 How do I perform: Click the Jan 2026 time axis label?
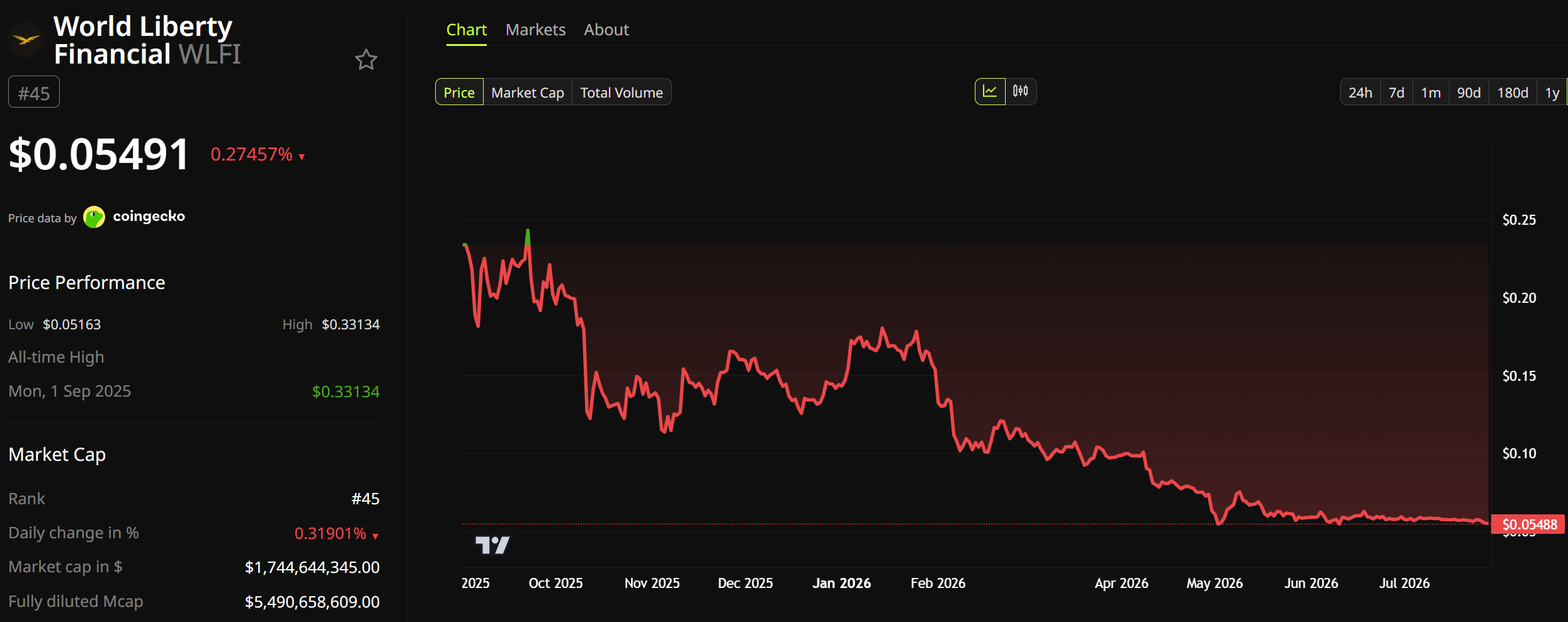pos(841,583)
